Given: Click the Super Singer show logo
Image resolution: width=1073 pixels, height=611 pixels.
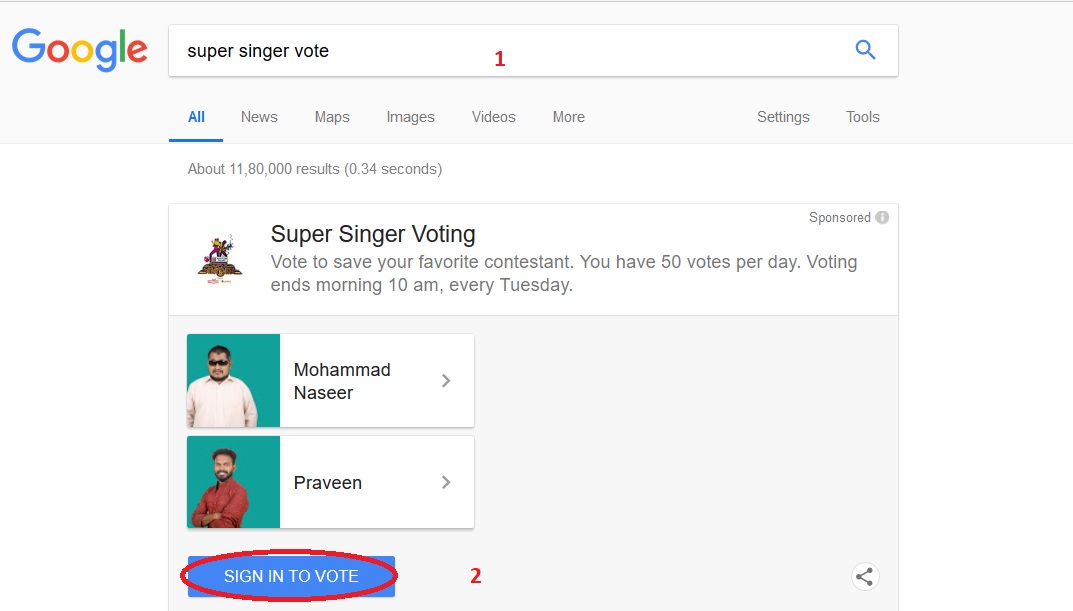Looking at the screenshot, I should [220, 260].
